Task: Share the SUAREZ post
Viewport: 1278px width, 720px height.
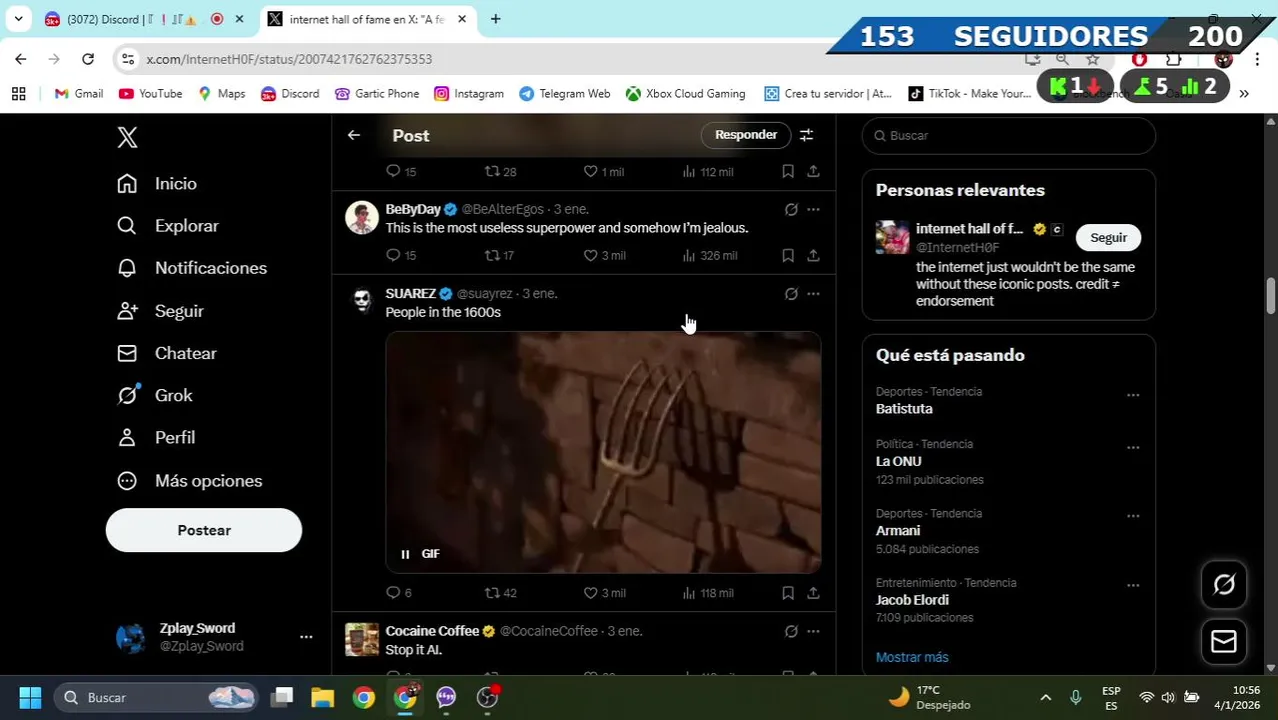Action: (x=813, y=593)
